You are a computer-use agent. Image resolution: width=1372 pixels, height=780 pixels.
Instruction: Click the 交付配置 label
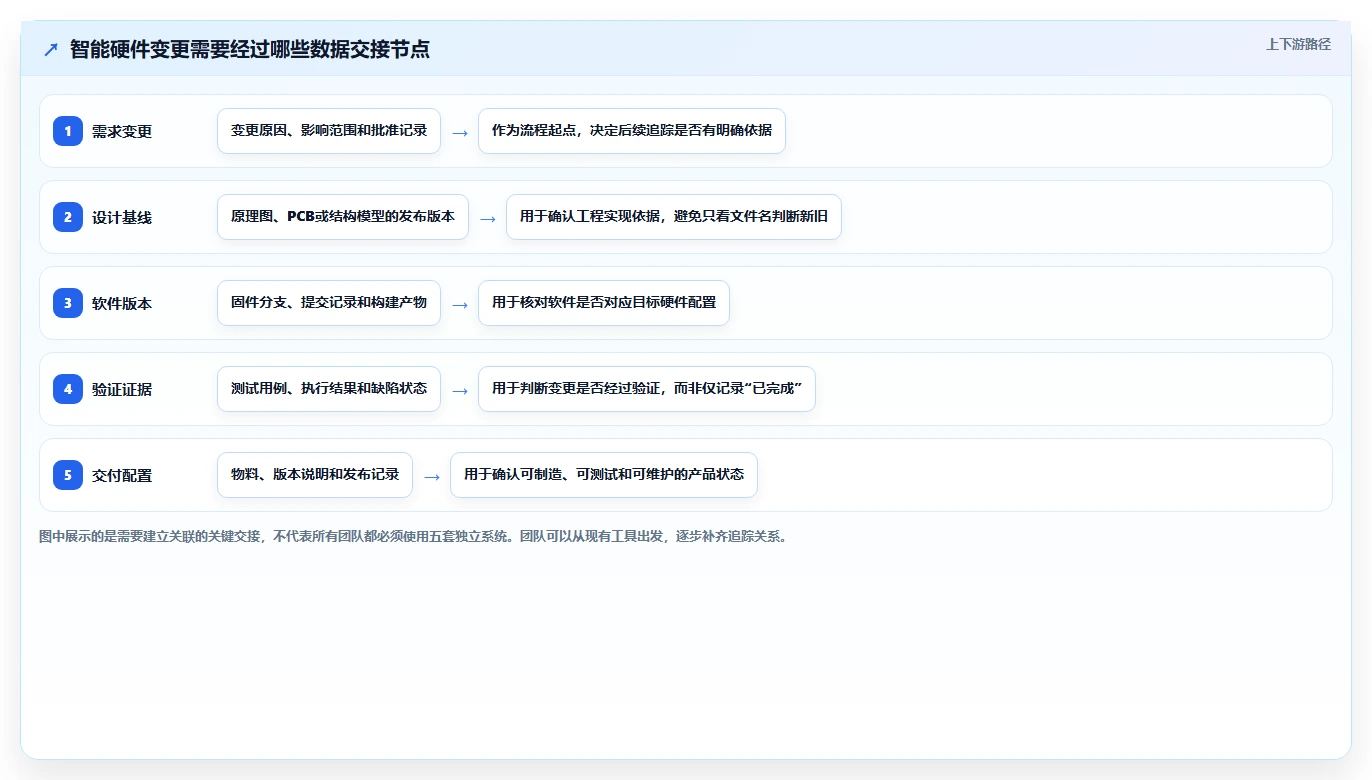pyautogui.click(x=122, y=476)
